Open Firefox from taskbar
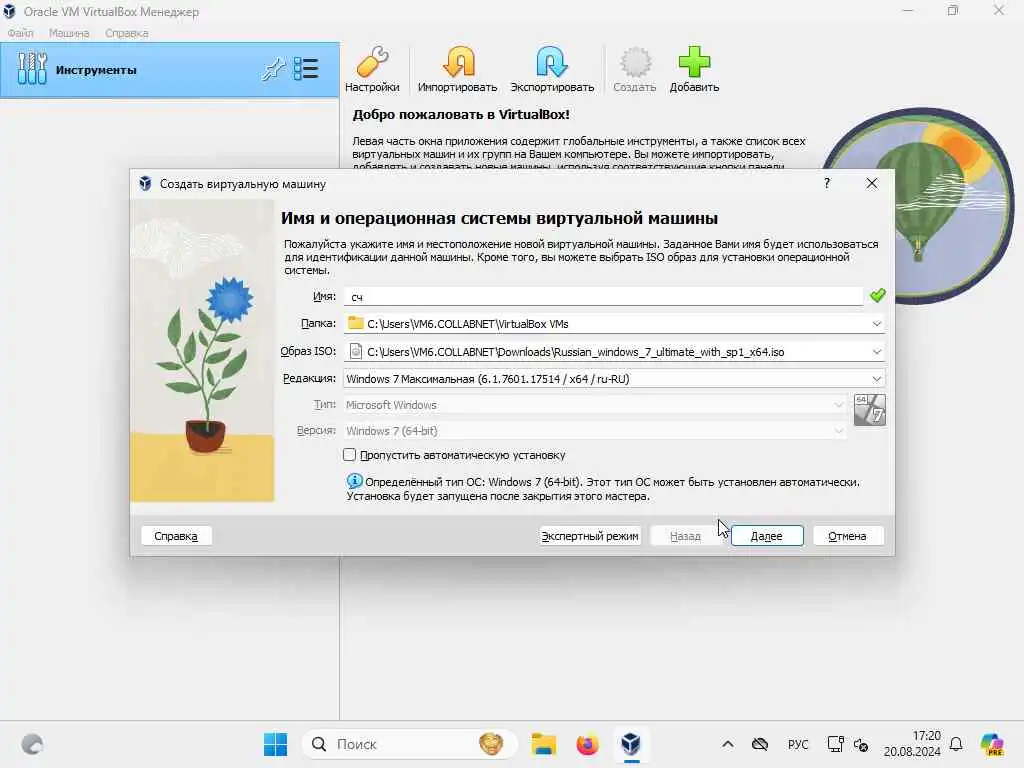Viewport: 1024px width, 768px height. [587, 744]
